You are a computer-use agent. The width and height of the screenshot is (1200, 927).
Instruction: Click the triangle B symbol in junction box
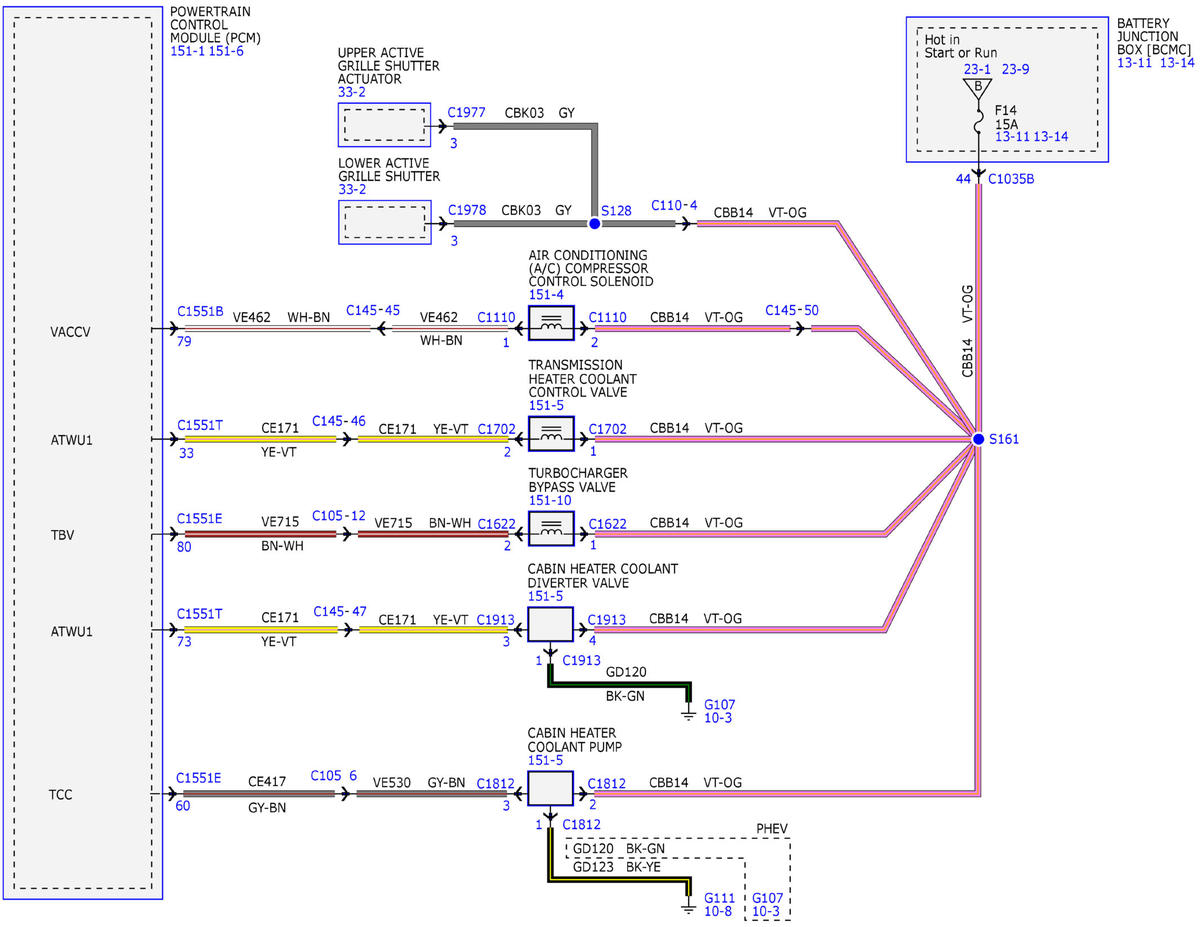(978, 88)
